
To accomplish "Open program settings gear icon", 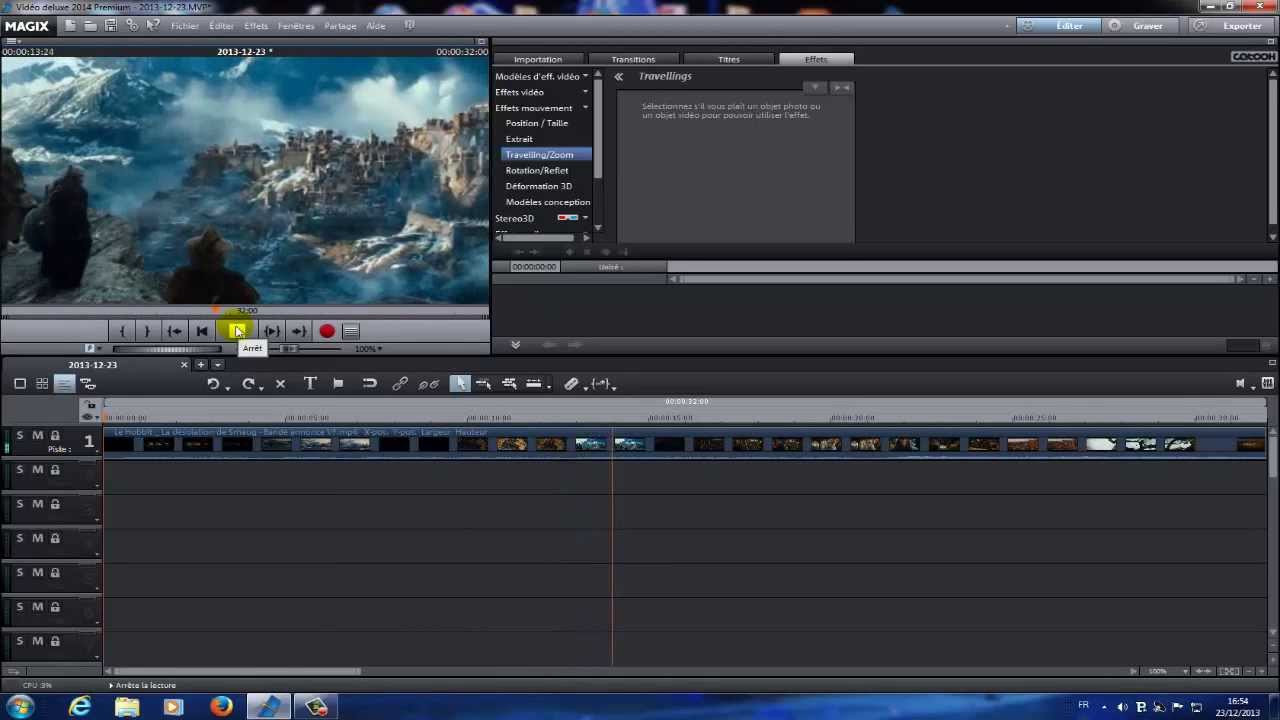I will click(x=132, y=25).
